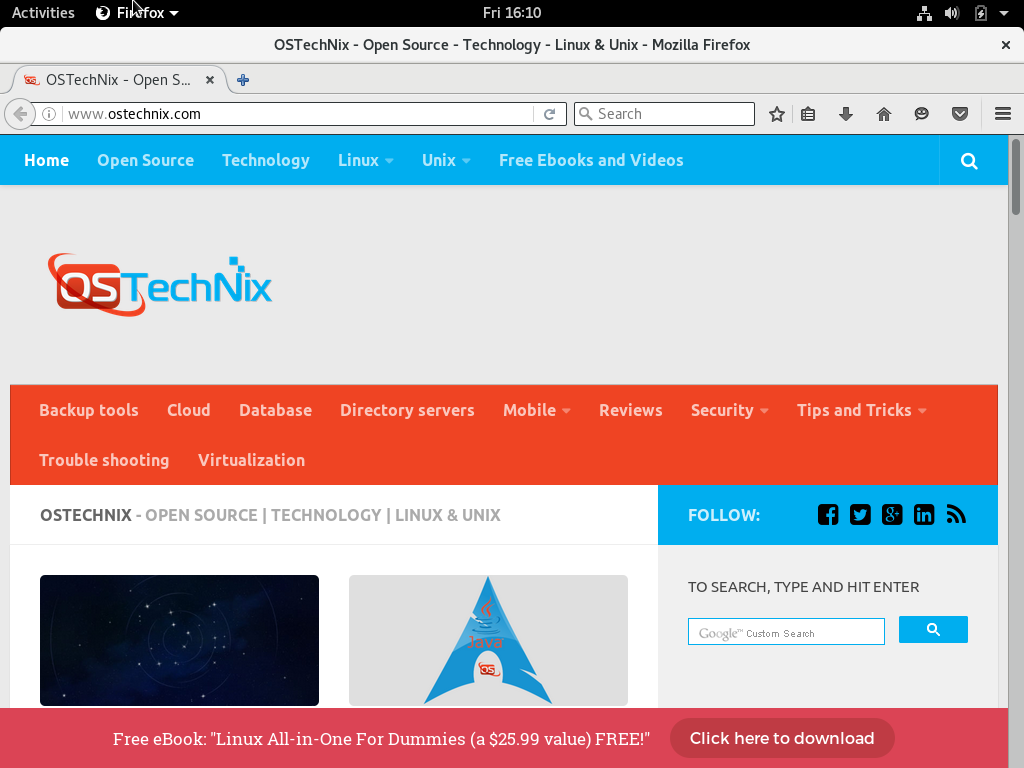Screen dimensions: 1024x768
Task: Visit OSTechNix LinkedIn icon
Action: tap(924, 515)
